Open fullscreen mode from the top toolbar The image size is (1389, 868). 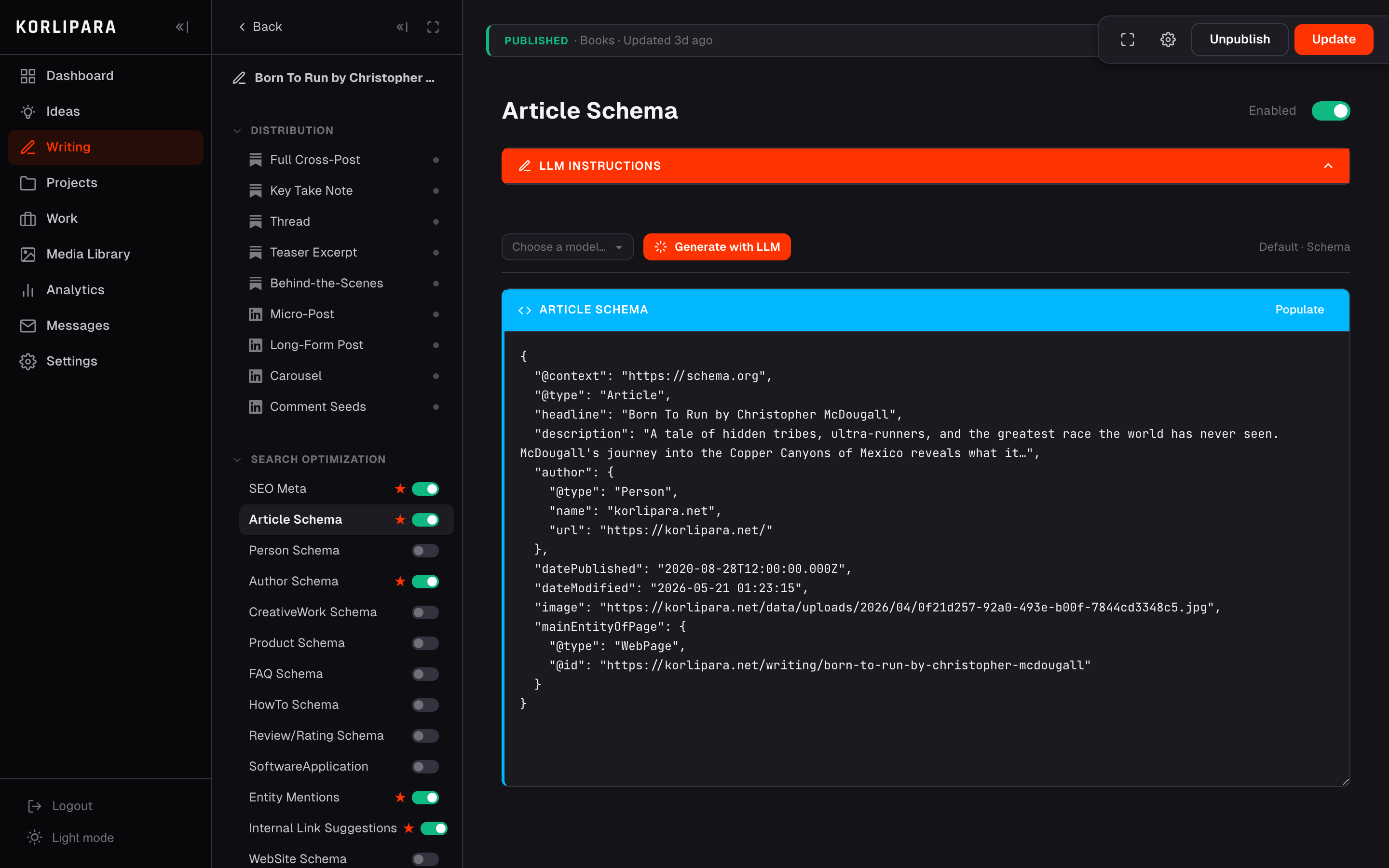1127,40
